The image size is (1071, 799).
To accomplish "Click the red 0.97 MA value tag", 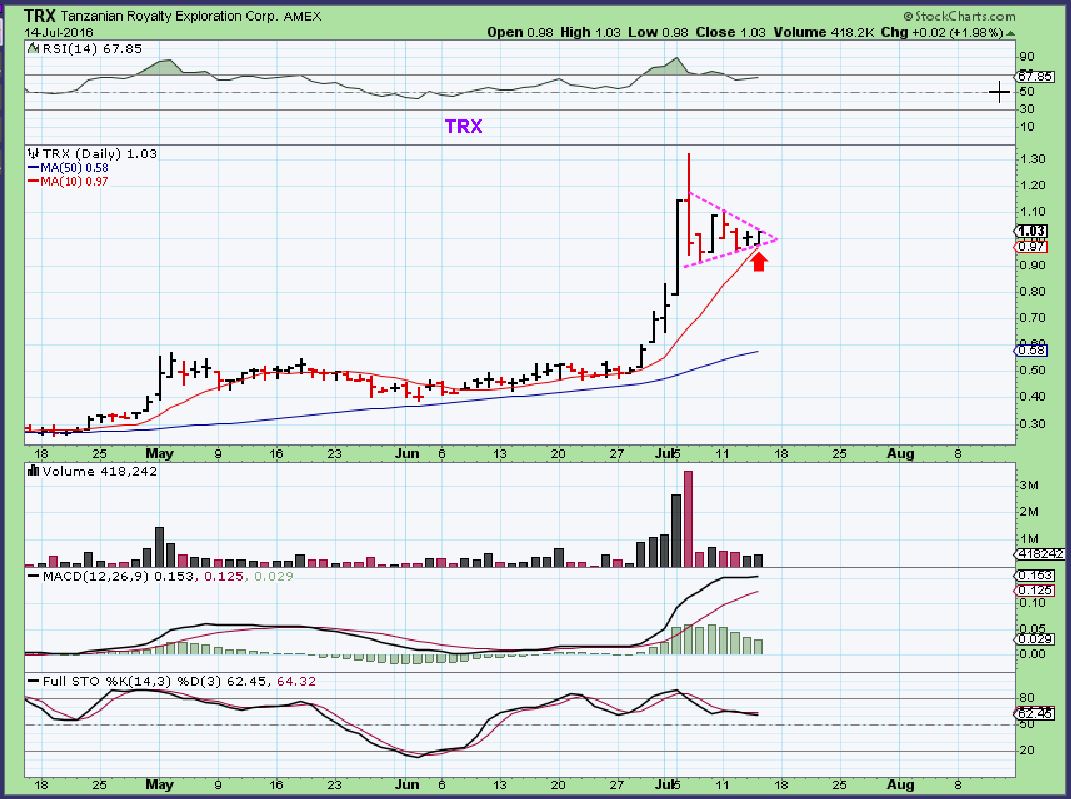I will coord(1031,247).
